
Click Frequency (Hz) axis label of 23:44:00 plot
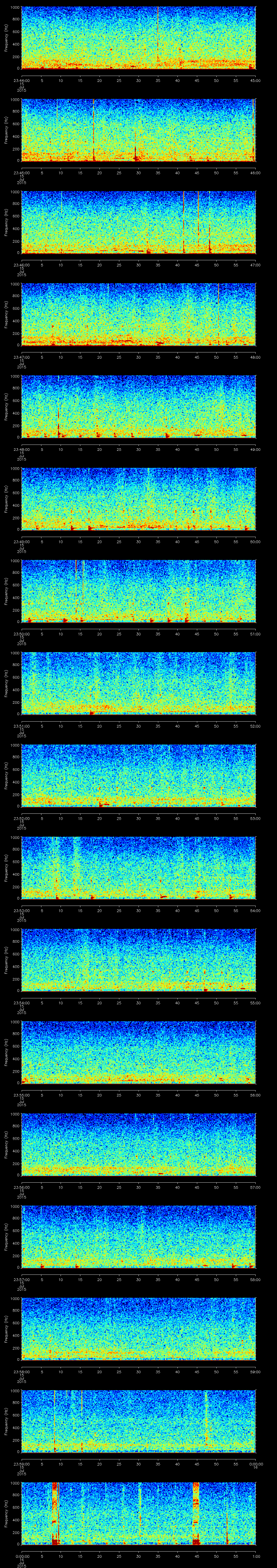6,38
